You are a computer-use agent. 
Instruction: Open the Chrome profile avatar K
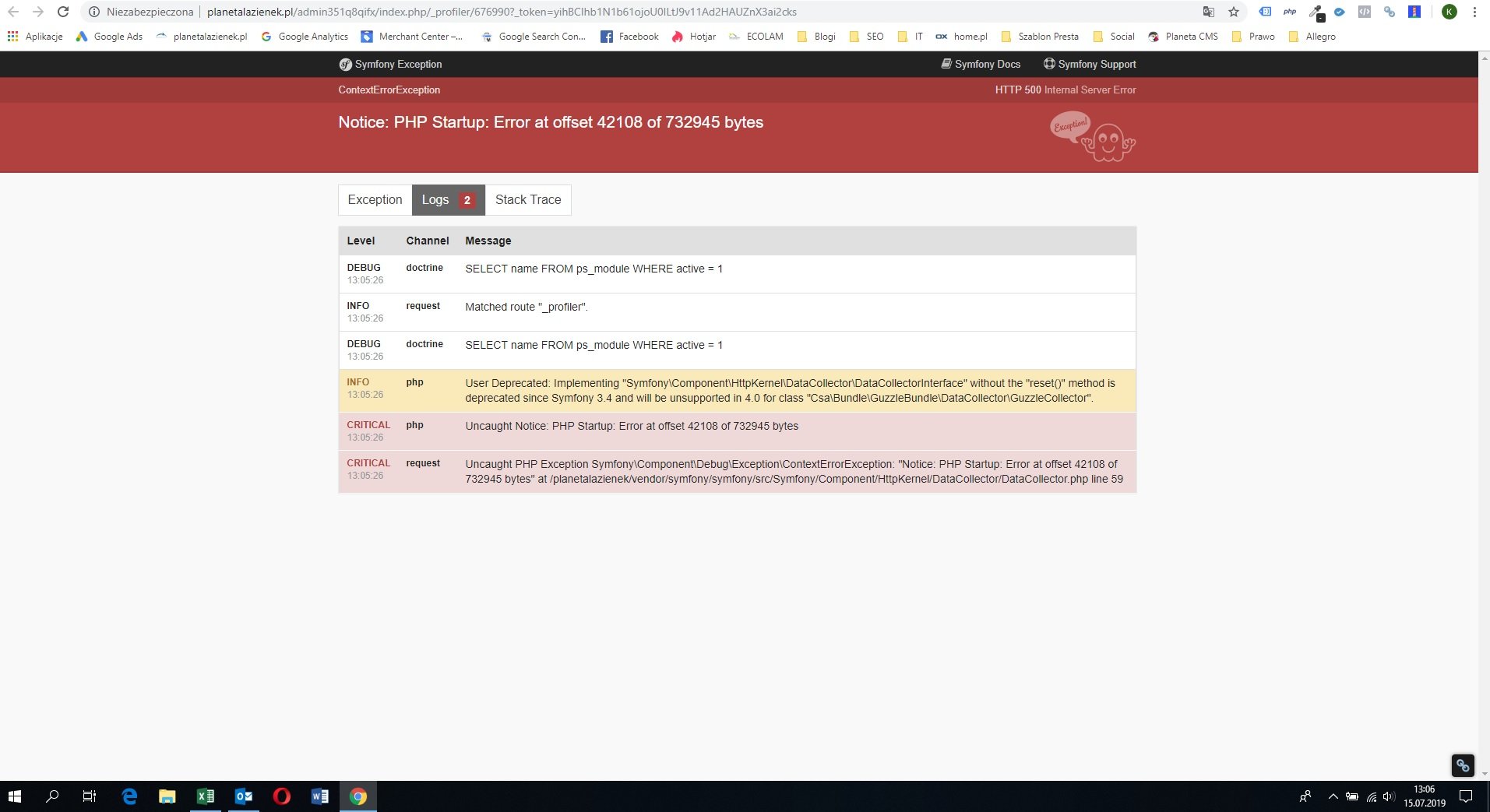[1449, 12]
